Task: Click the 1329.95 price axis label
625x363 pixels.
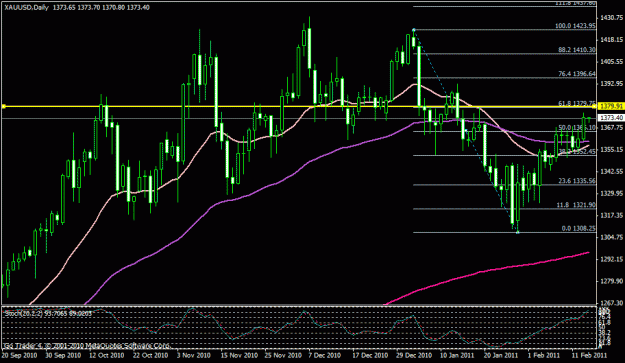Action: [612, 193]
